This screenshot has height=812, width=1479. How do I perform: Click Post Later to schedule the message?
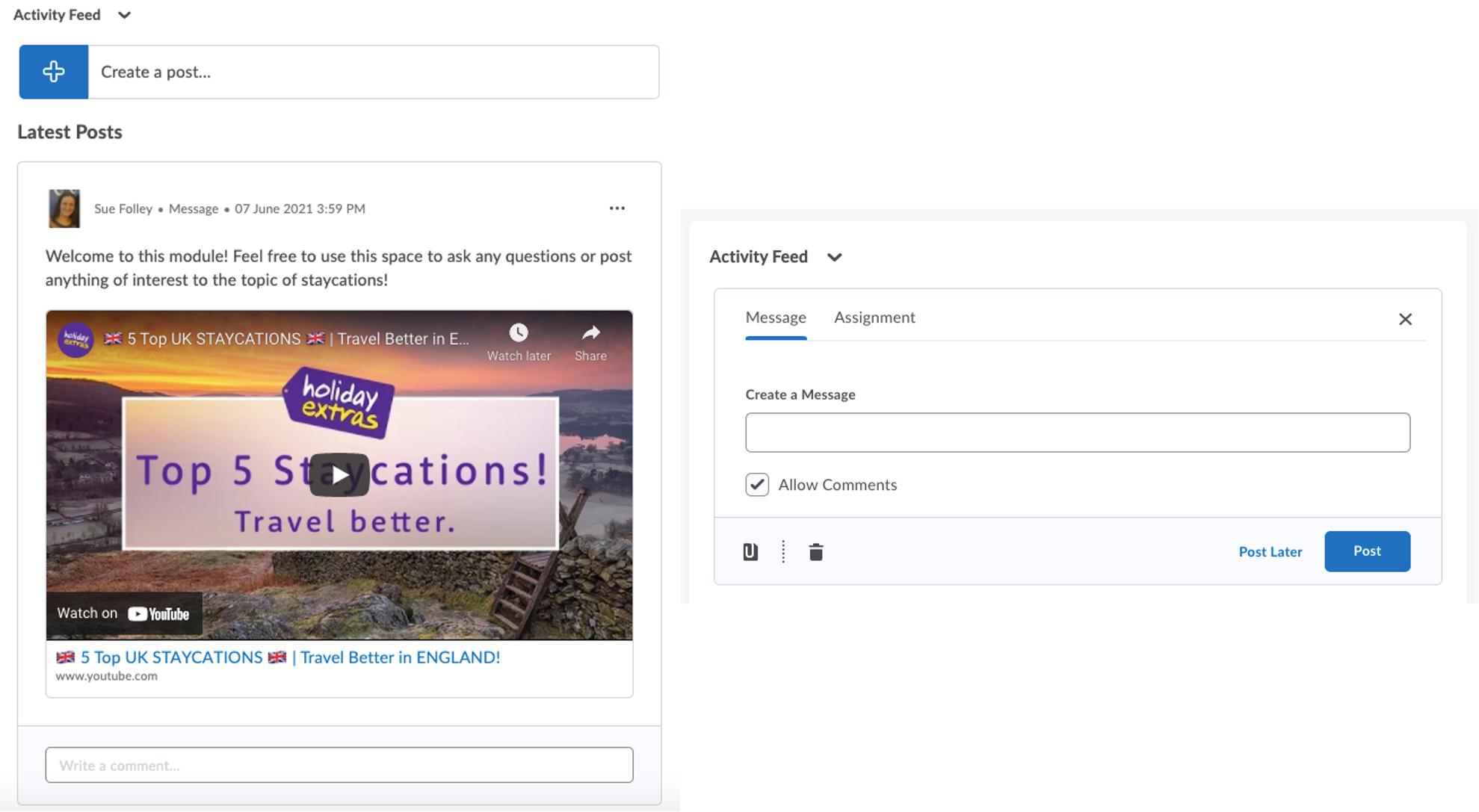tap(1270, 551)
